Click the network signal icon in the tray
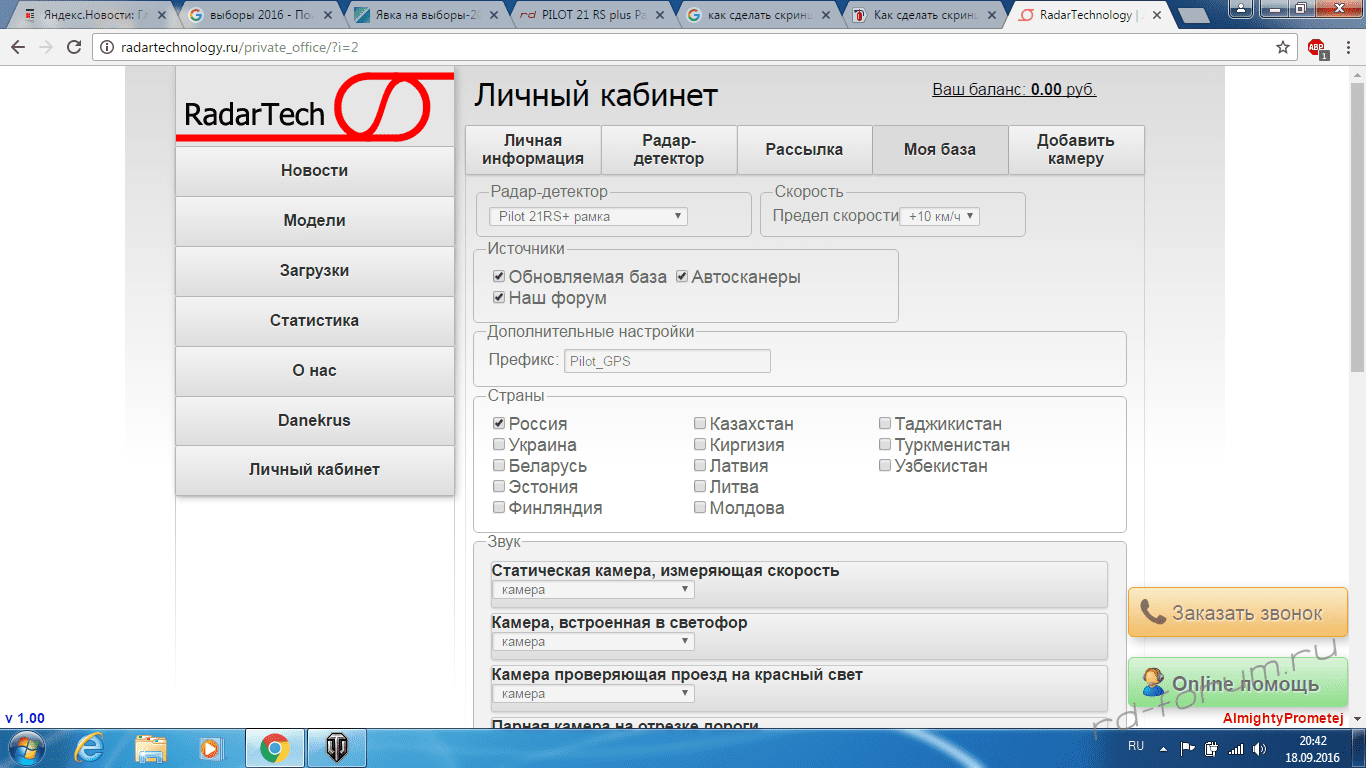This screenshot has height=768, width=1366. [1235, 748]
